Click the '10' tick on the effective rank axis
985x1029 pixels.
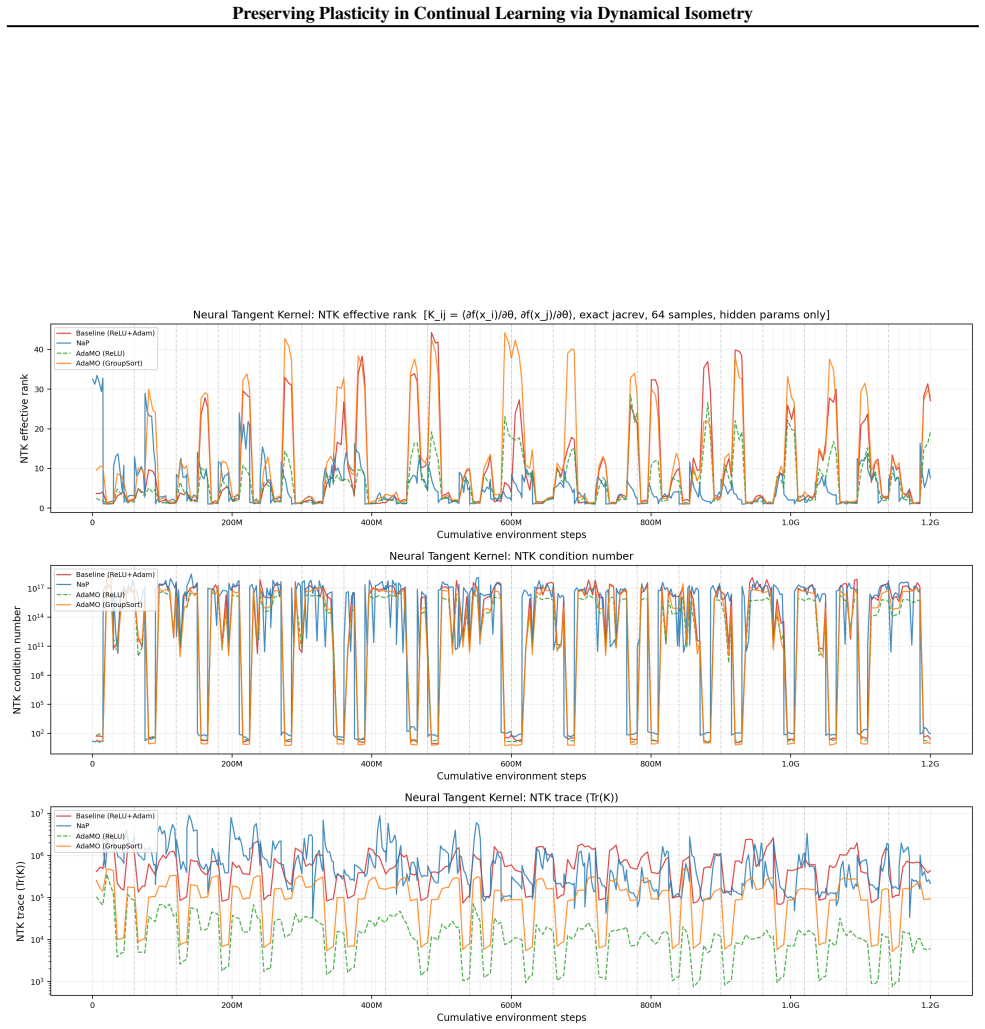click(x=39, y=469)
